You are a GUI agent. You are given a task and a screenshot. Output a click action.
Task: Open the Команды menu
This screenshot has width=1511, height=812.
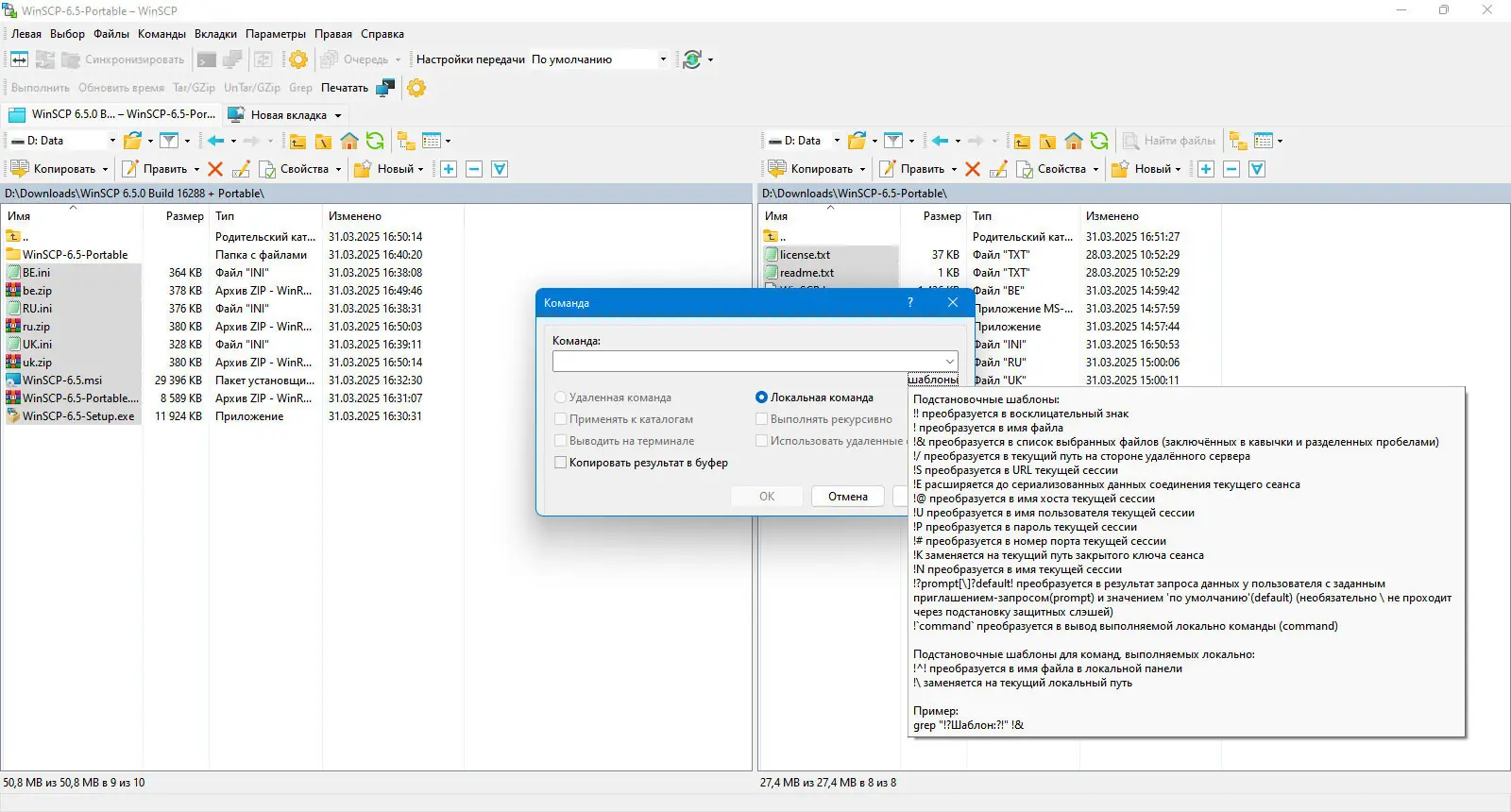pyautogui.click(x=161, y=34)
